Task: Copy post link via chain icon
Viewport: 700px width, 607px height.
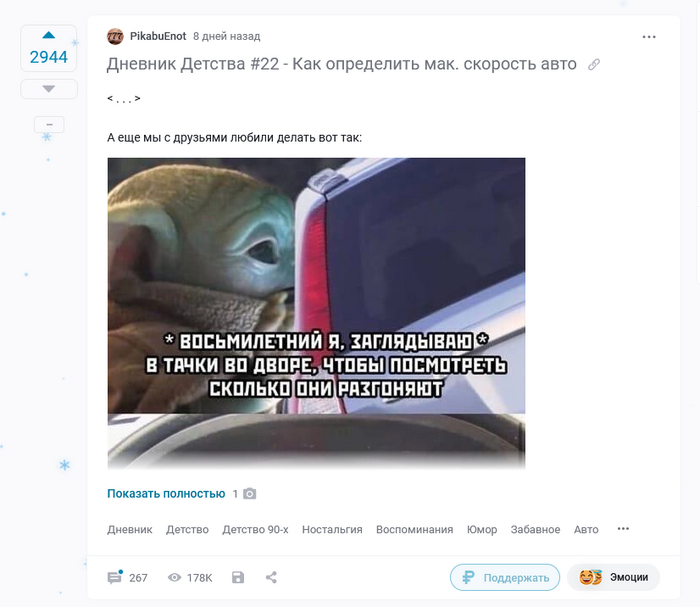Action: (x=594, y=65)
